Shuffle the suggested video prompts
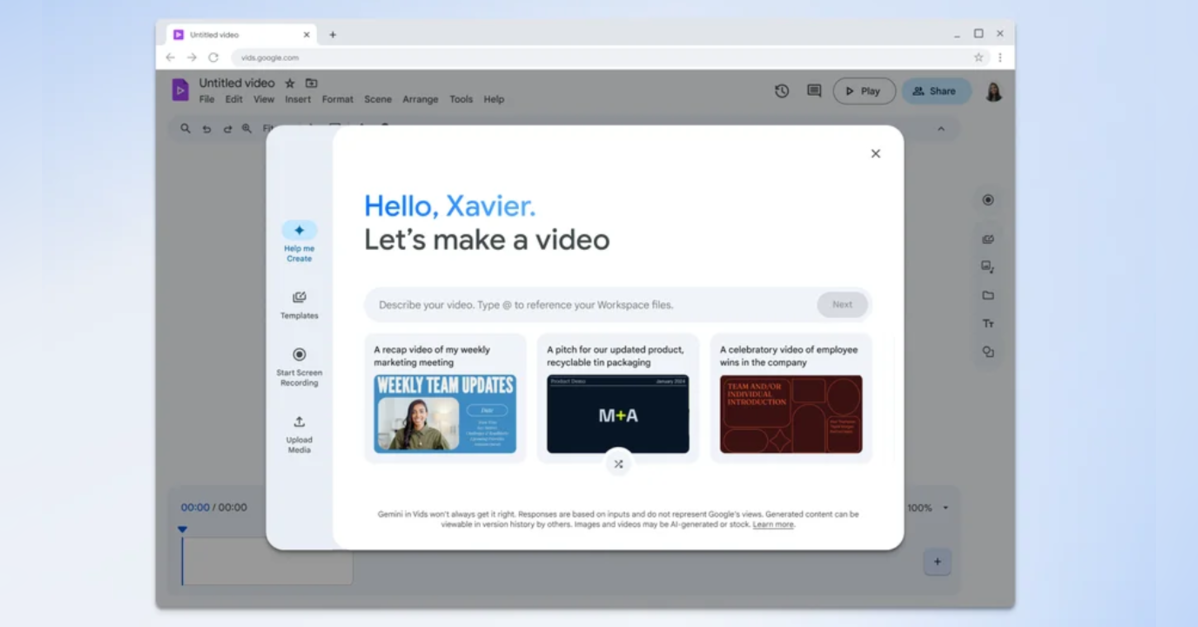The height and width of the screenshot is (627, 1198). 618,464
